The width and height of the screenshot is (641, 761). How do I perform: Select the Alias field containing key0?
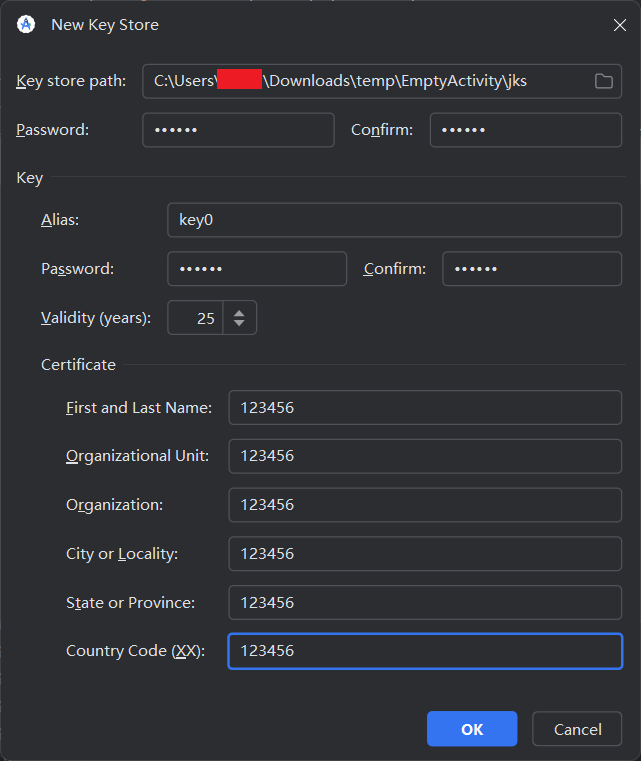point(394,220)
